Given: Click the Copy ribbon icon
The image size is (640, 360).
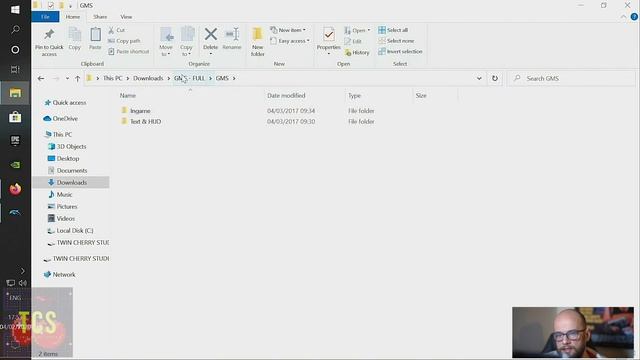Looking at the screenshot, I should pos(74,39).
